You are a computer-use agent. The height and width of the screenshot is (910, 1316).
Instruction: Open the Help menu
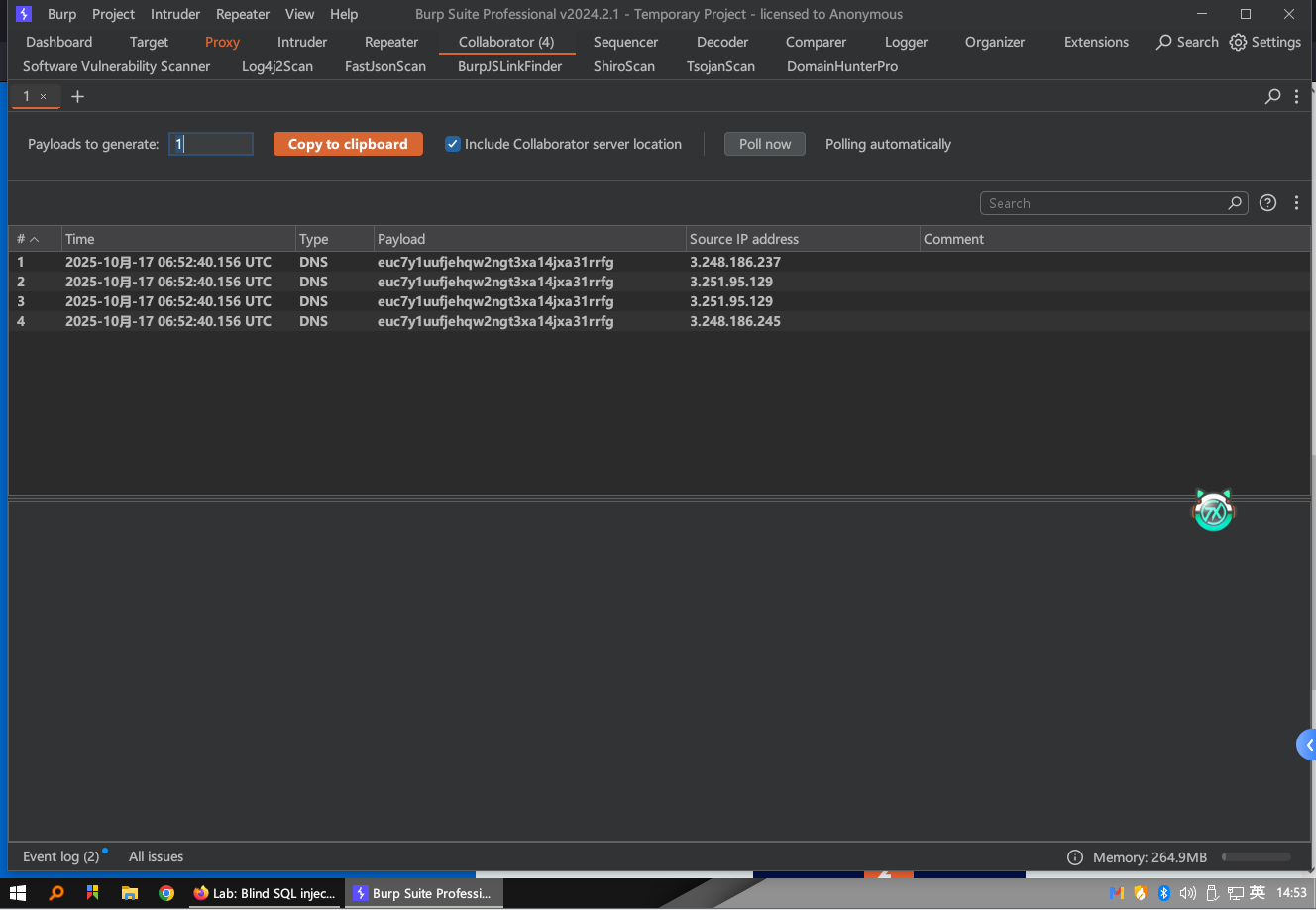(x=344, y=14)
